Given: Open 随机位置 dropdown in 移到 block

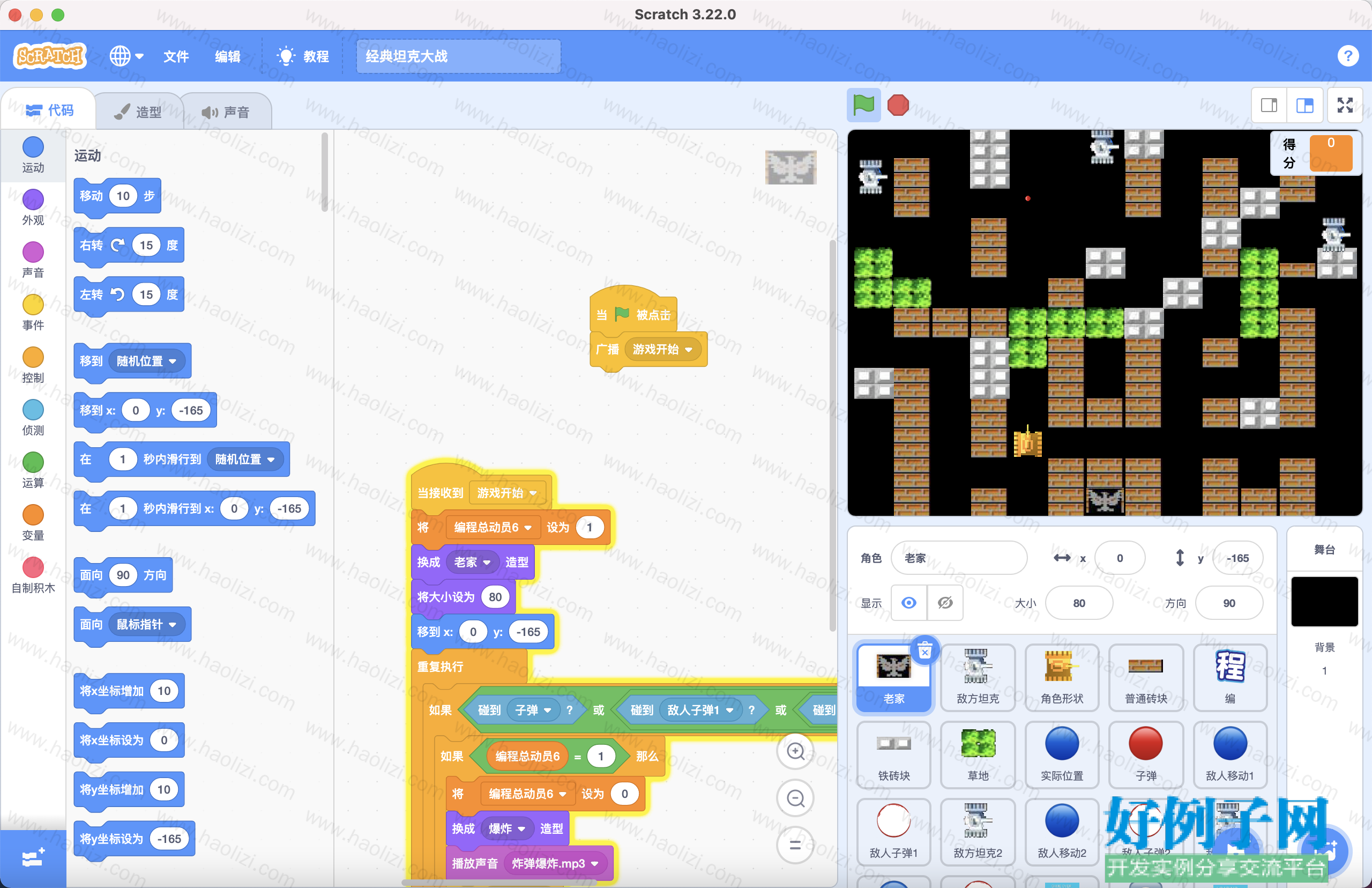Looking at the screenshot, I should 146,361.
